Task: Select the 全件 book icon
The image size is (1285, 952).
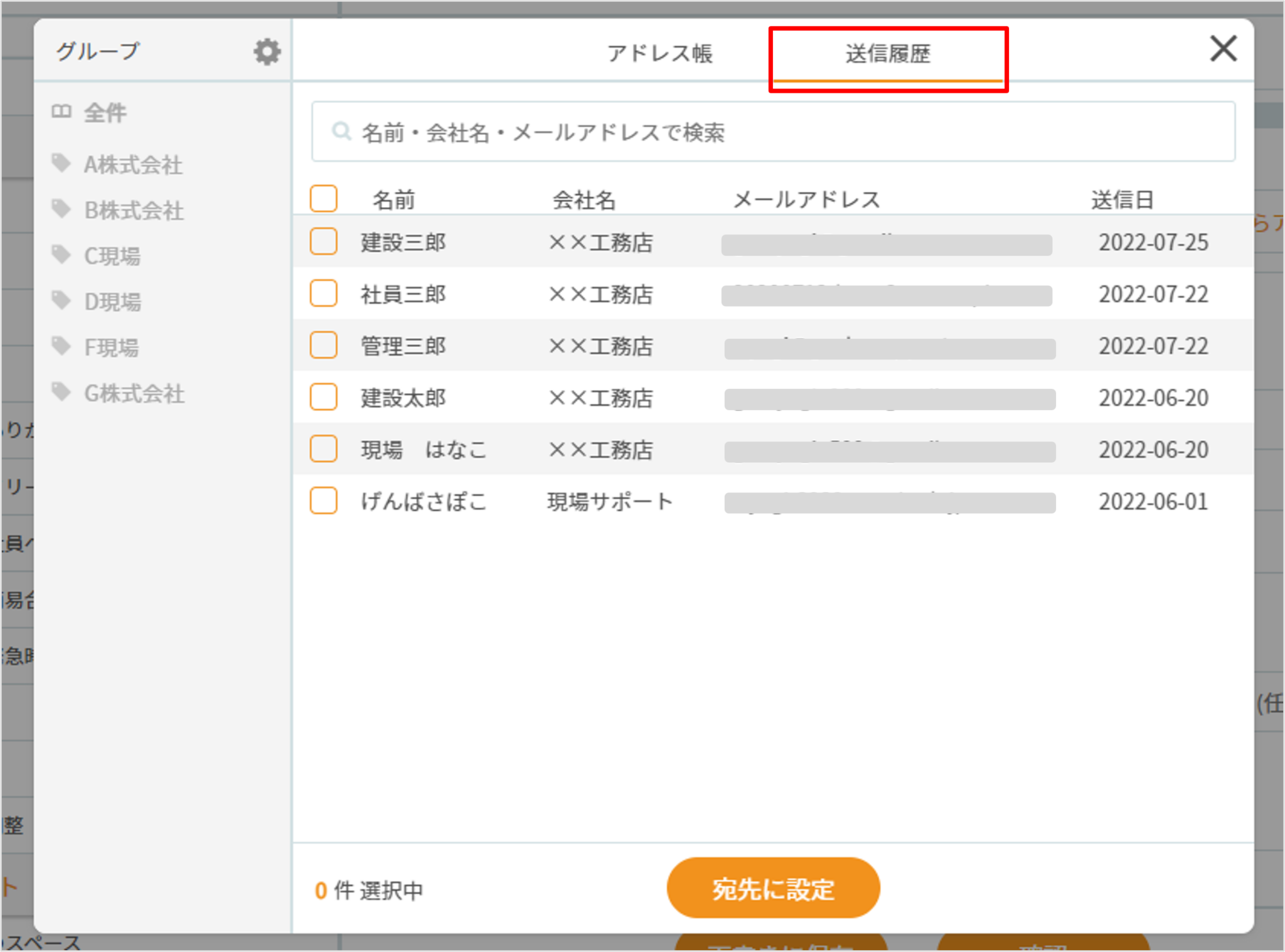Action: point(61,112)
